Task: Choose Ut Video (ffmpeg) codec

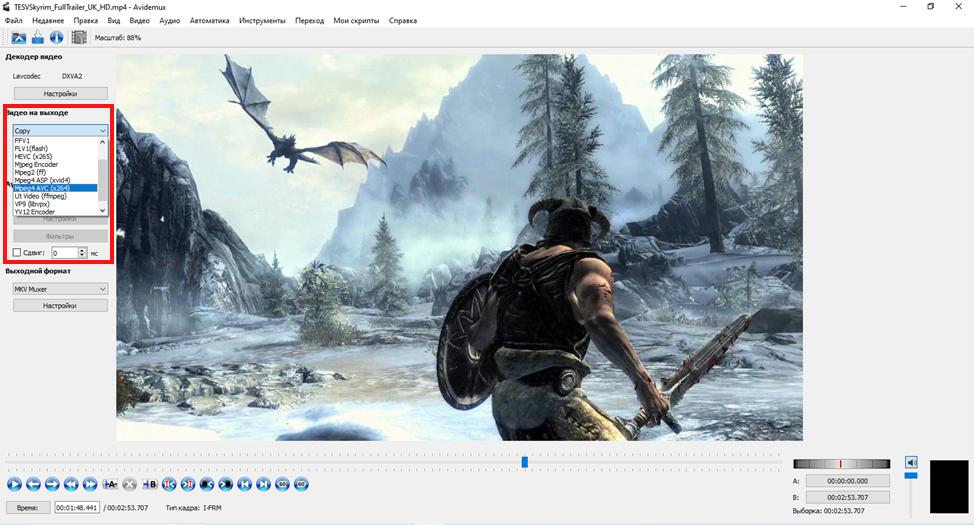Action: [55, 196]
